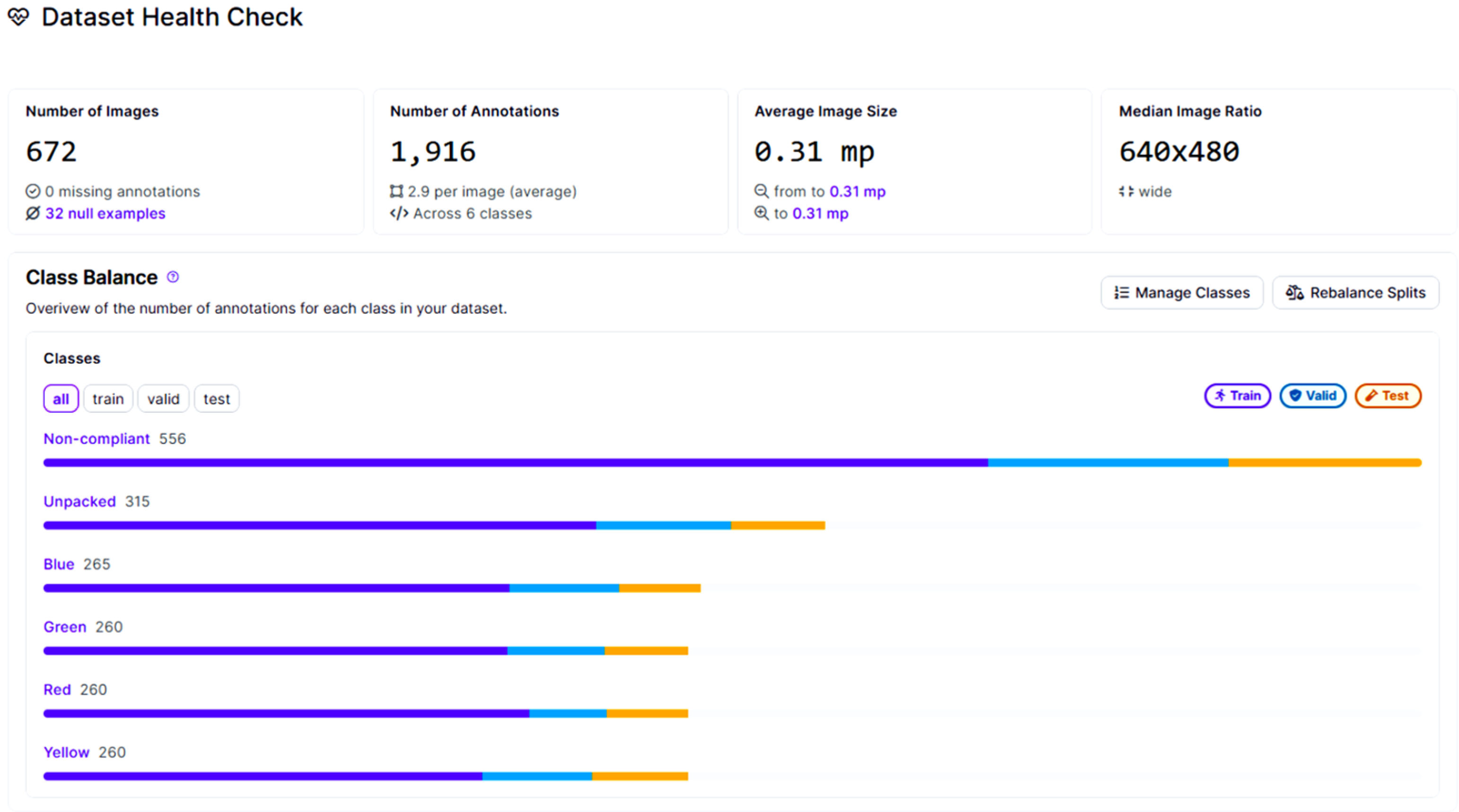Click the heart health check icon
Screen dimensions: 1459x812
pyautogui.click(x=18, y=17)
